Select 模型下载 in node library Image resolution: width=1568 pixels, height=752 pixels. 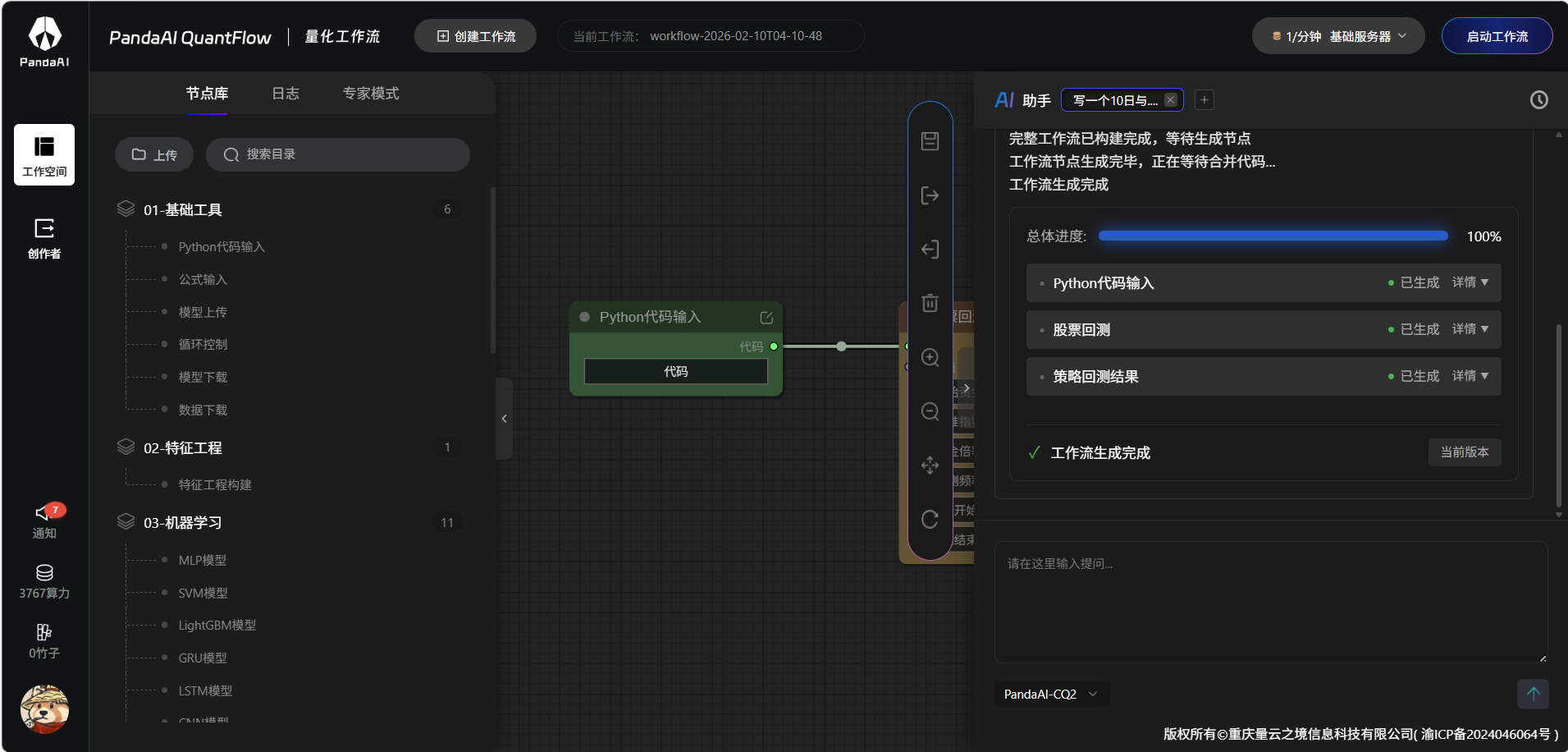tap(203, 378)
